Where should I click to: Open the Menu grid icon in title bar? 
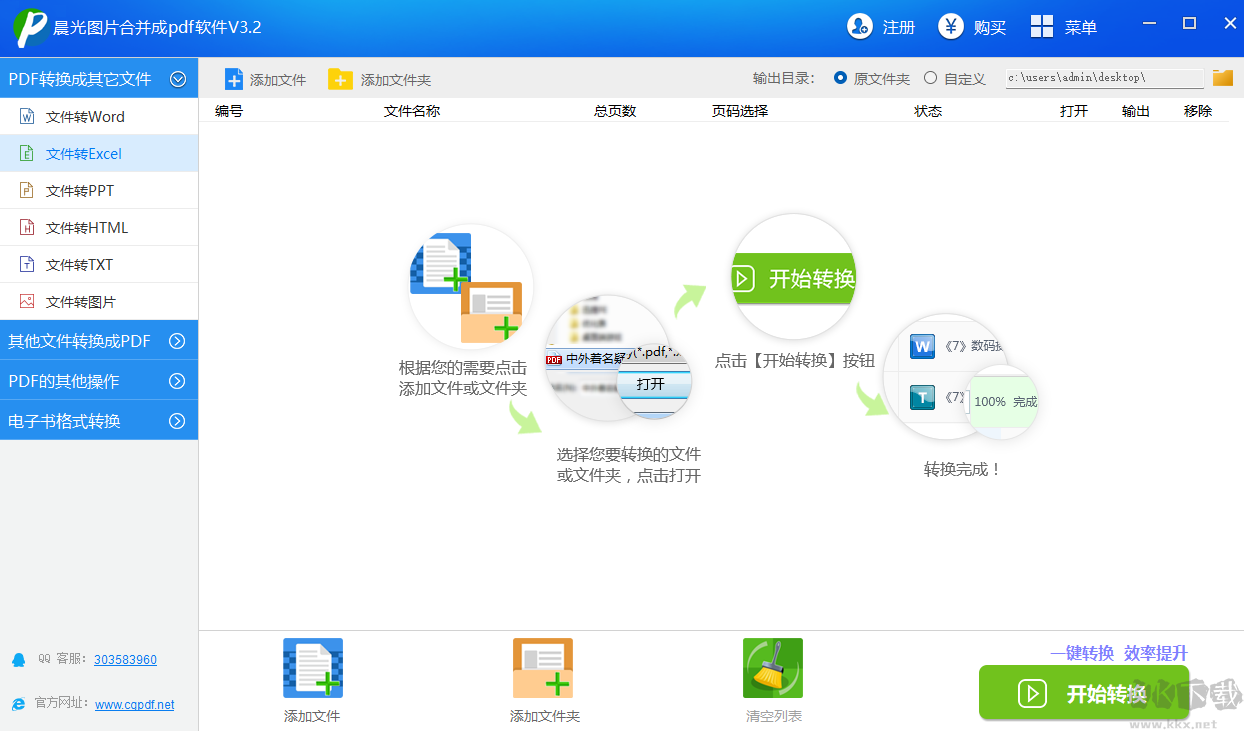click(x=1042, y=27)
